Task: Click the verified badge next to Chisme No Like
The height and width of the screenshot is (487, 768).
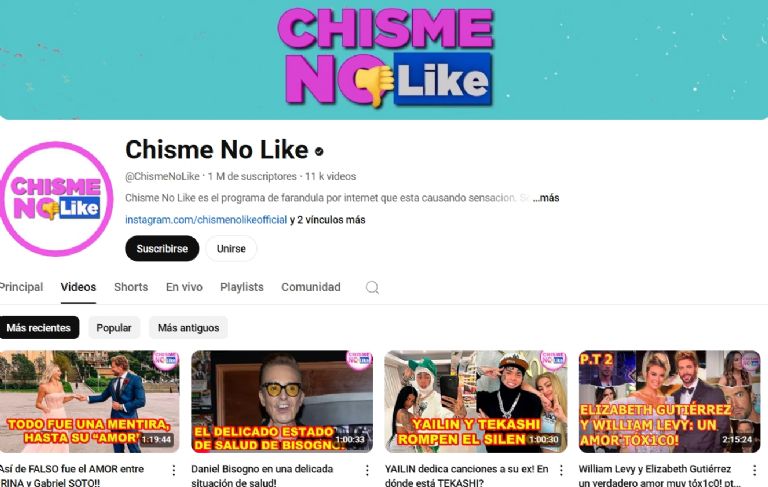Action: [x=319, y=151]
